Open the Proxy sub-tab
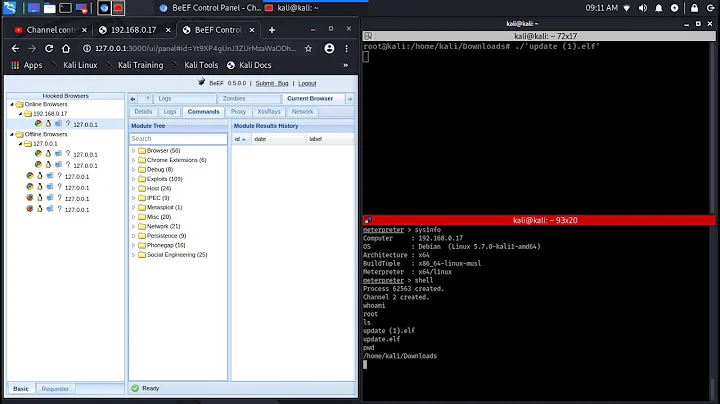The image size is (720, 404). (x=238, y=112)
